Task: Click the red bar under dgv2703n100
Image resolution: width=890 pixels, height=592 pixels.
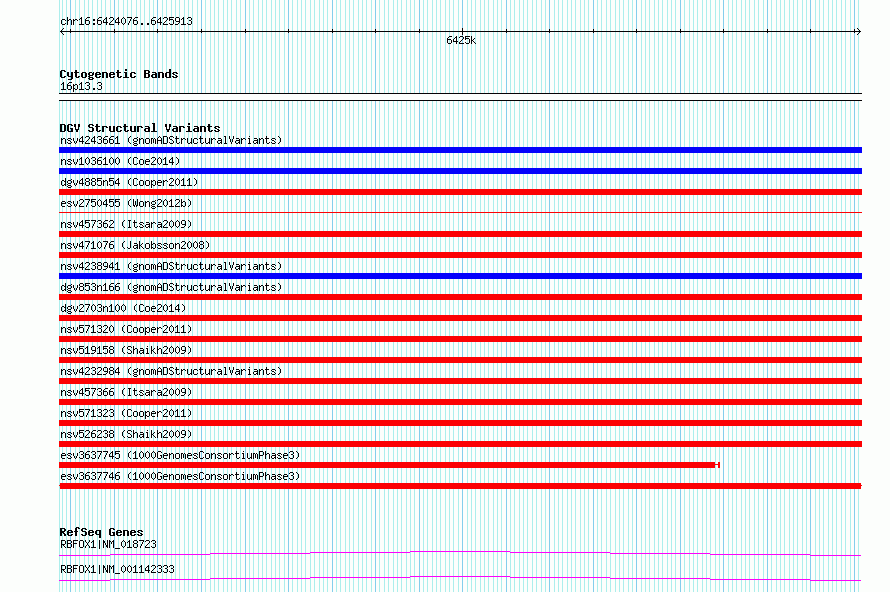Action: click(460, 318)
